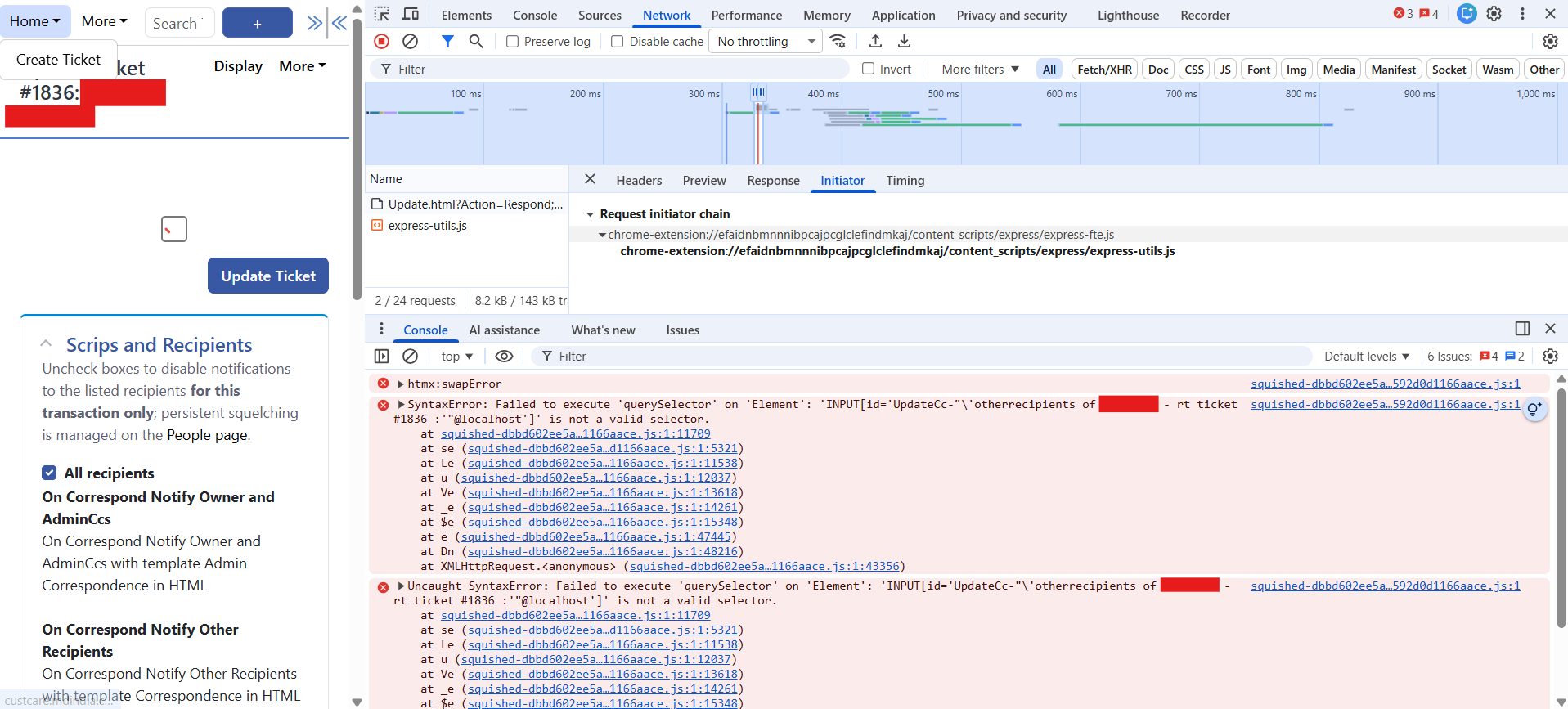The image size is (1568, 709).
Task: Open the People page link
Action: tap(207, 435)
